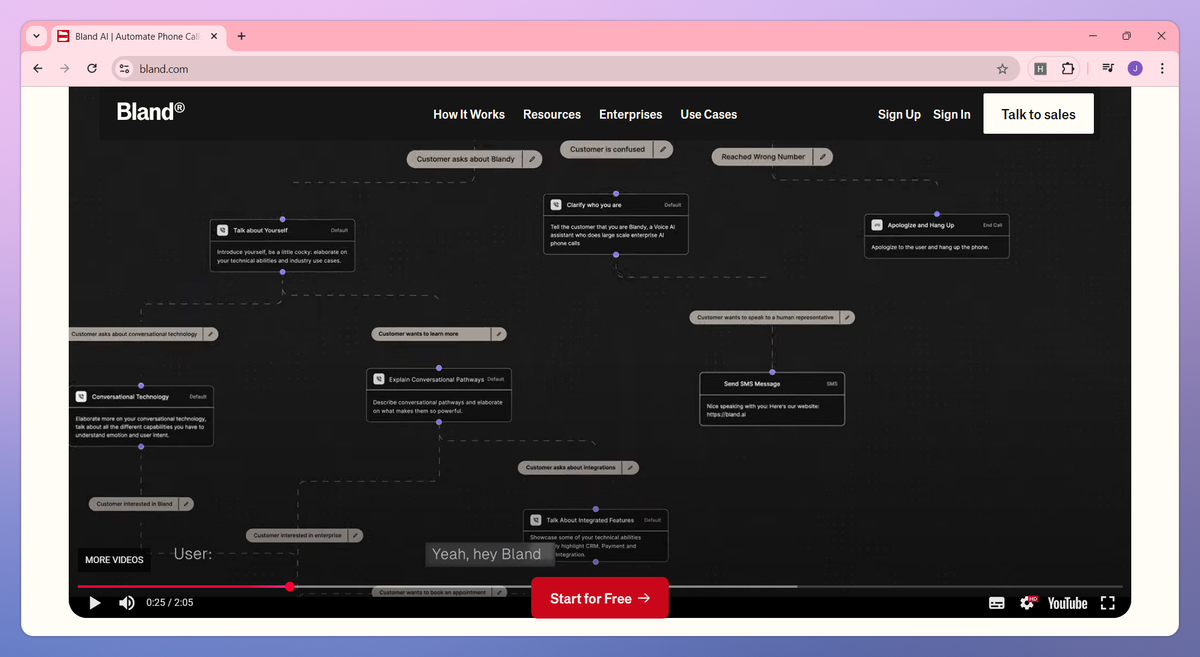
Task: Select the Clarify who you are title
Action: click(x=594, y=205)
